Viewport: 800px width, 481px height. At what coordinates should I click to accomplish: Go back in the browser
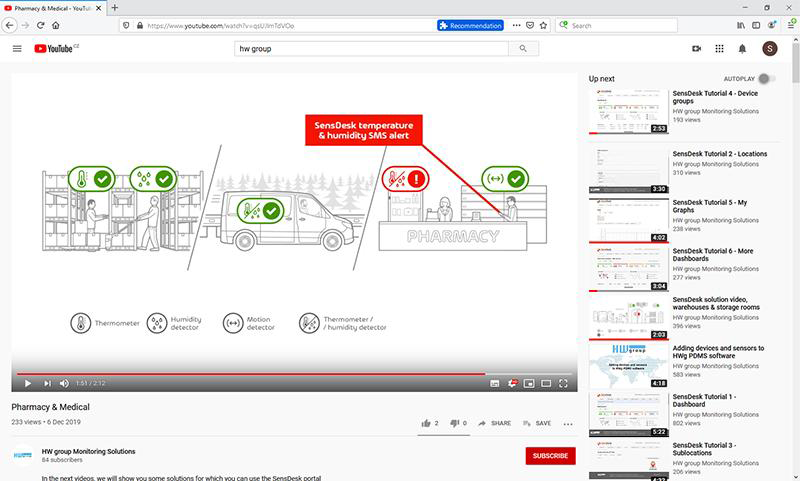(10, 25)
